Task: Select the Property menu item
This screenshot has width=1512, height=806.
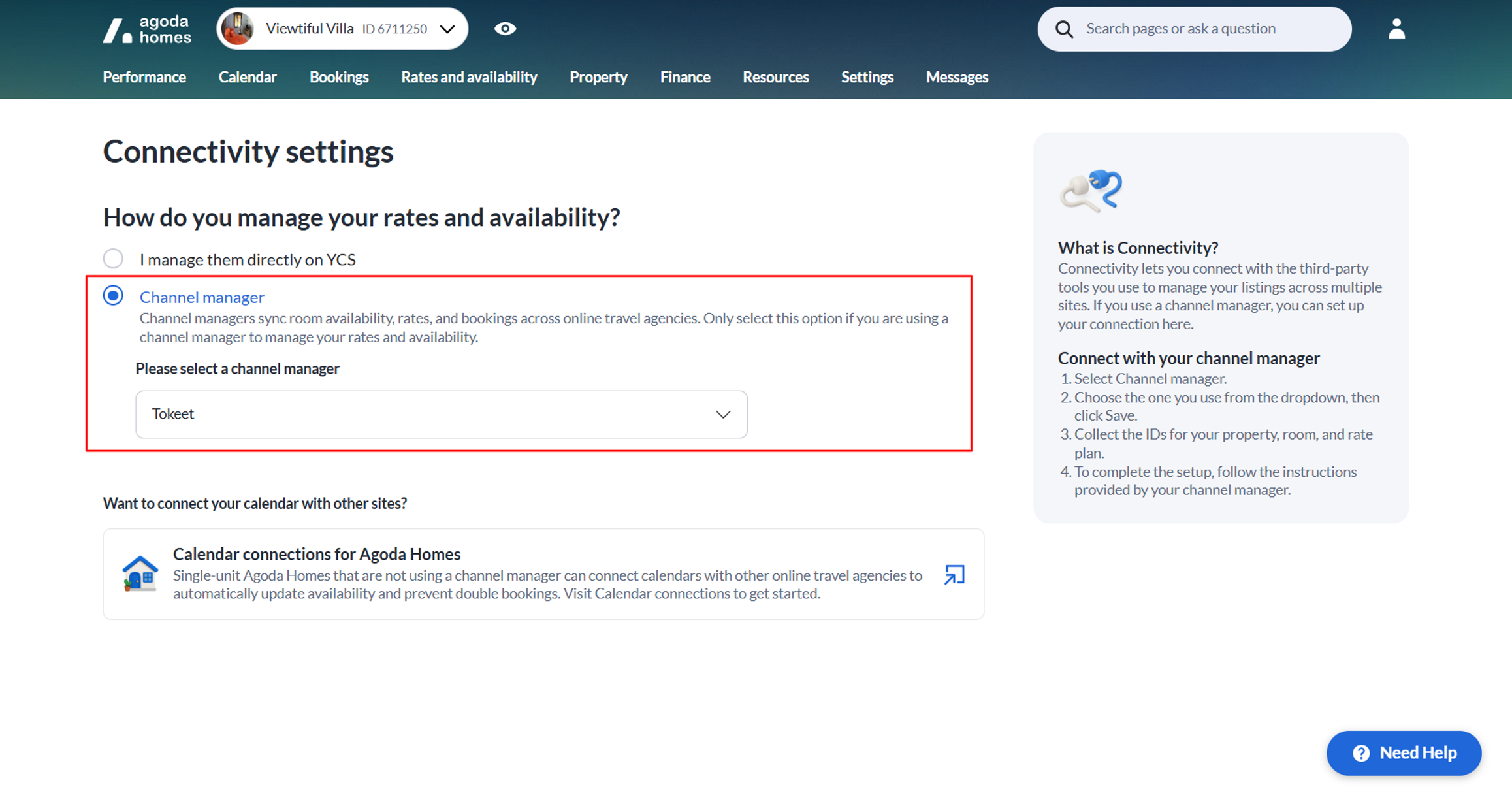Action: pos(598,77)
